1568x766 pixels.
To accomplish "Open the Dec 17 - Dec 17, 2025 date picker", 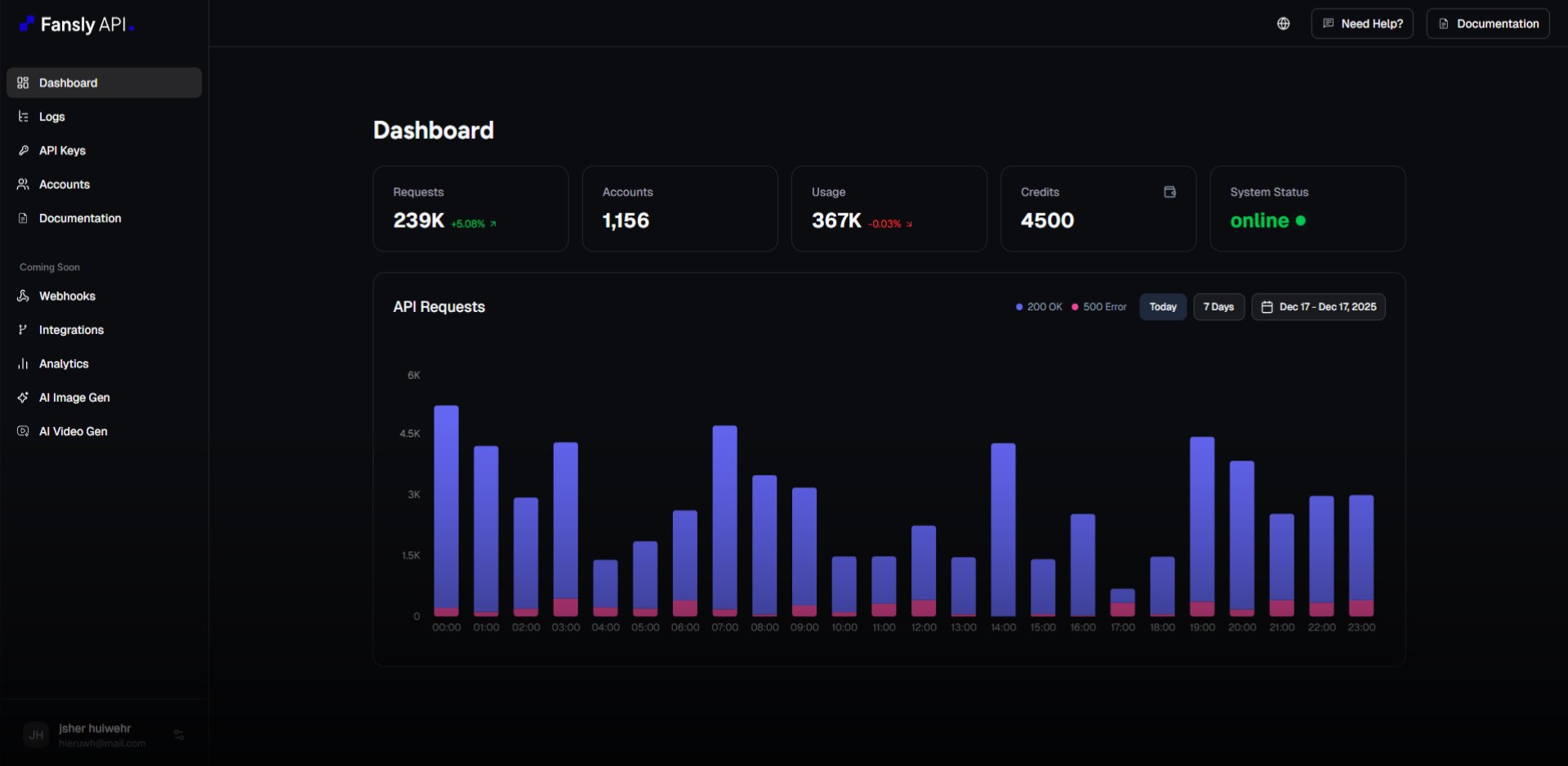I will click(1318, 307).
